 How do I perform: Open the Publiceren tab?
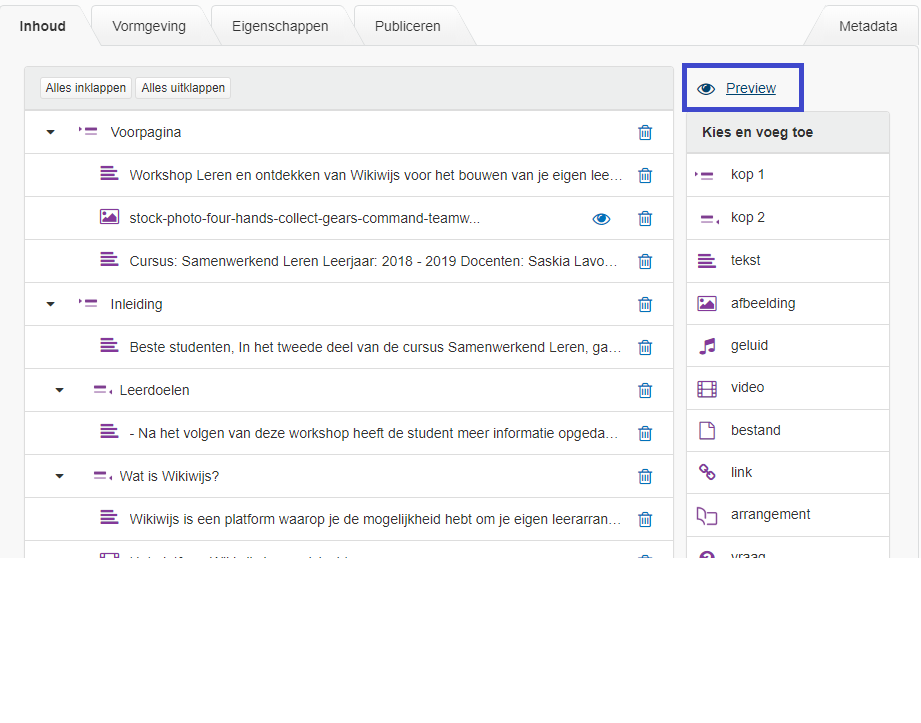click(x=407, y=26)
